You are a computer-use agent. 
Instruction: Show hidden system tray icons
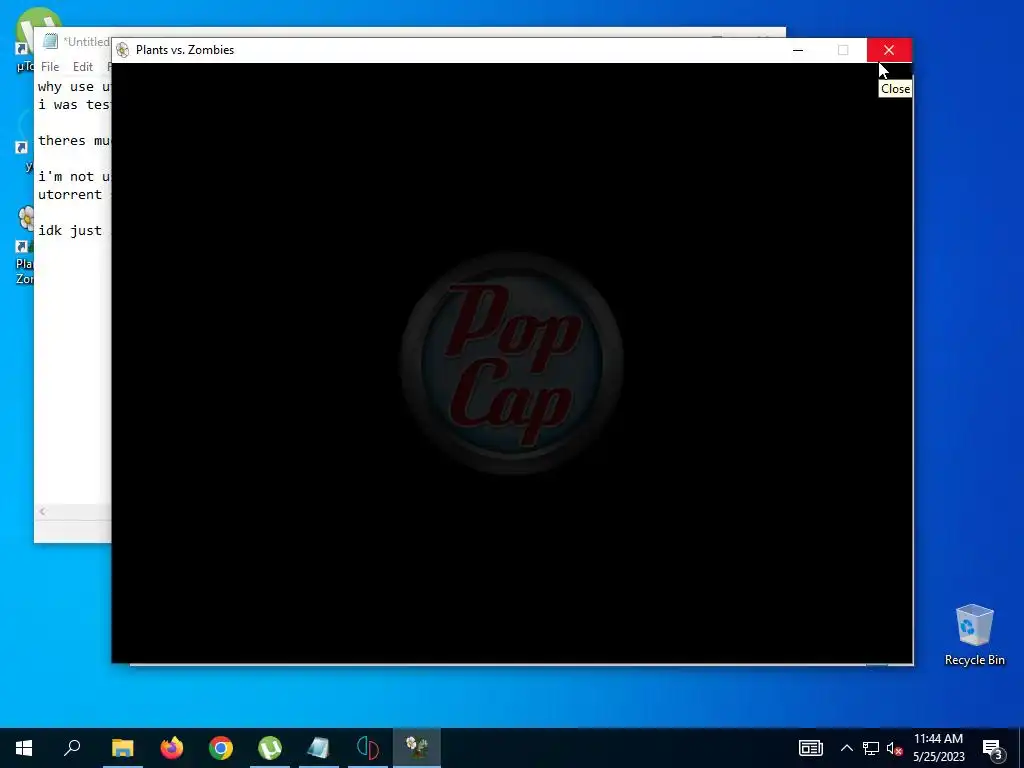tap(846, 748)
